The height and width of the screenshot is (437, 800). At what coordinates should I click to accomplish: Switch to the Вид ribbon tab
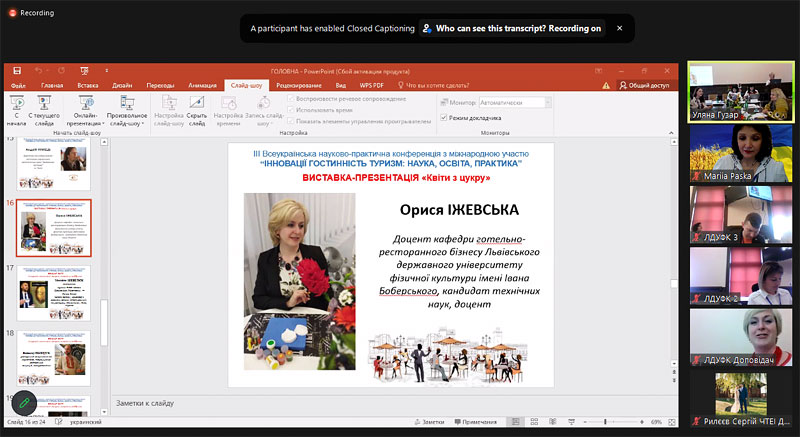coord(341,85)
